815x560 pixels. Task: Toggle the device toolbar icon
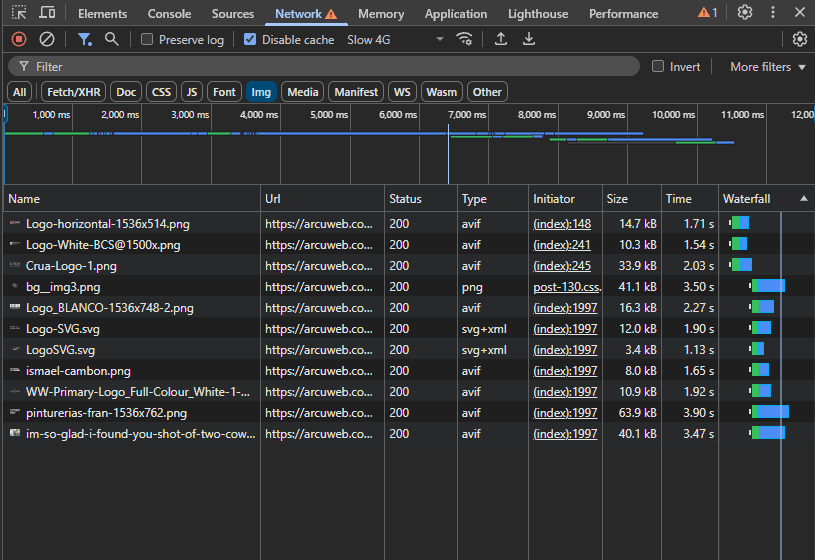[x=47, y=13]
